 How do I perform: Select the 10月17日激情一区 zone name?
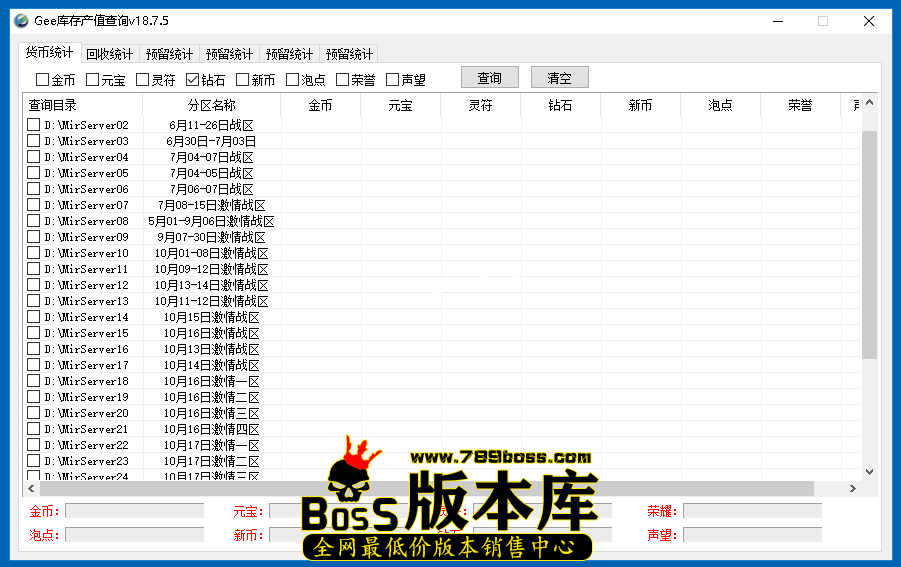click(x=211, y=445)
